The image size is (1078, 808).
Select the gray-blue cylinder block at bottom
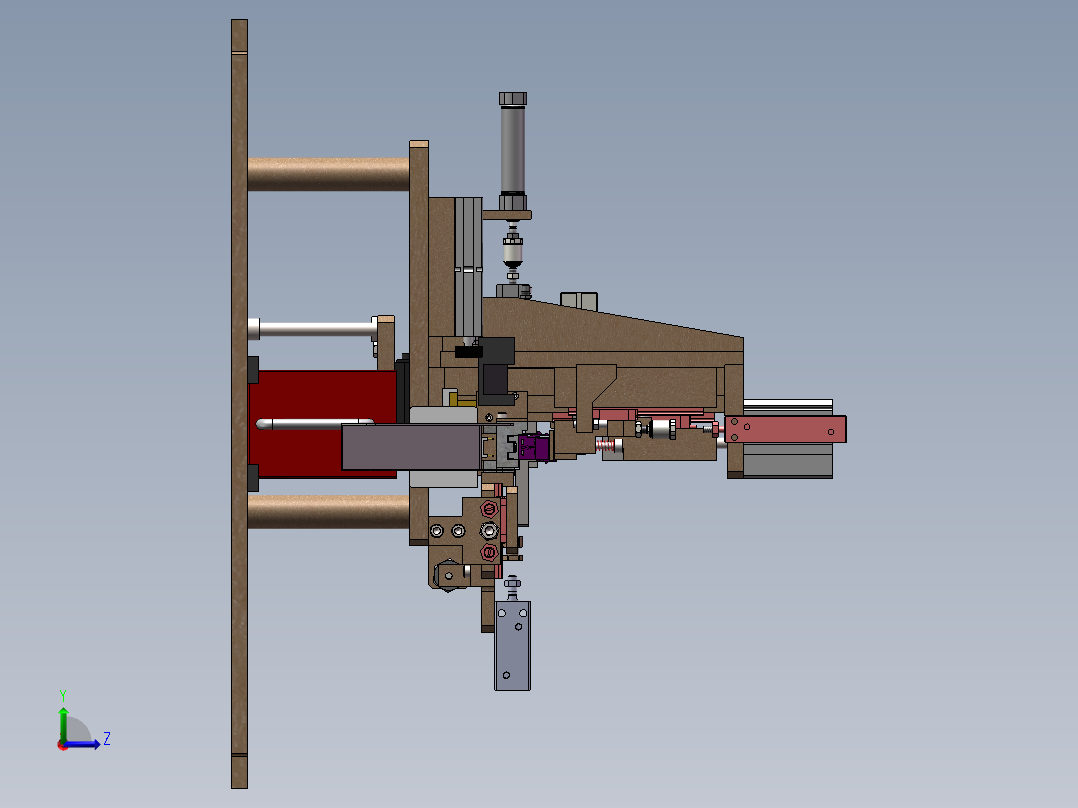click(512, 646)
